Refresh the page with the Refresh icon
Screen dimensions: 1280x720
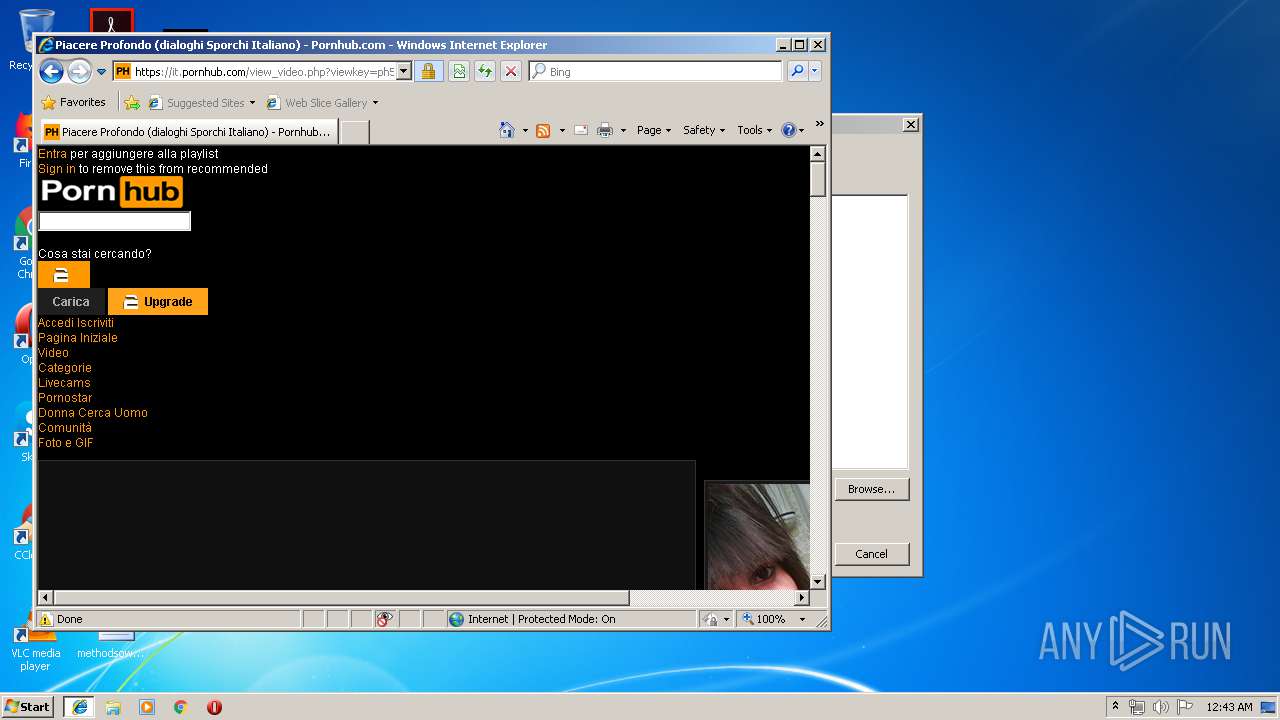[x=485, y=72]
